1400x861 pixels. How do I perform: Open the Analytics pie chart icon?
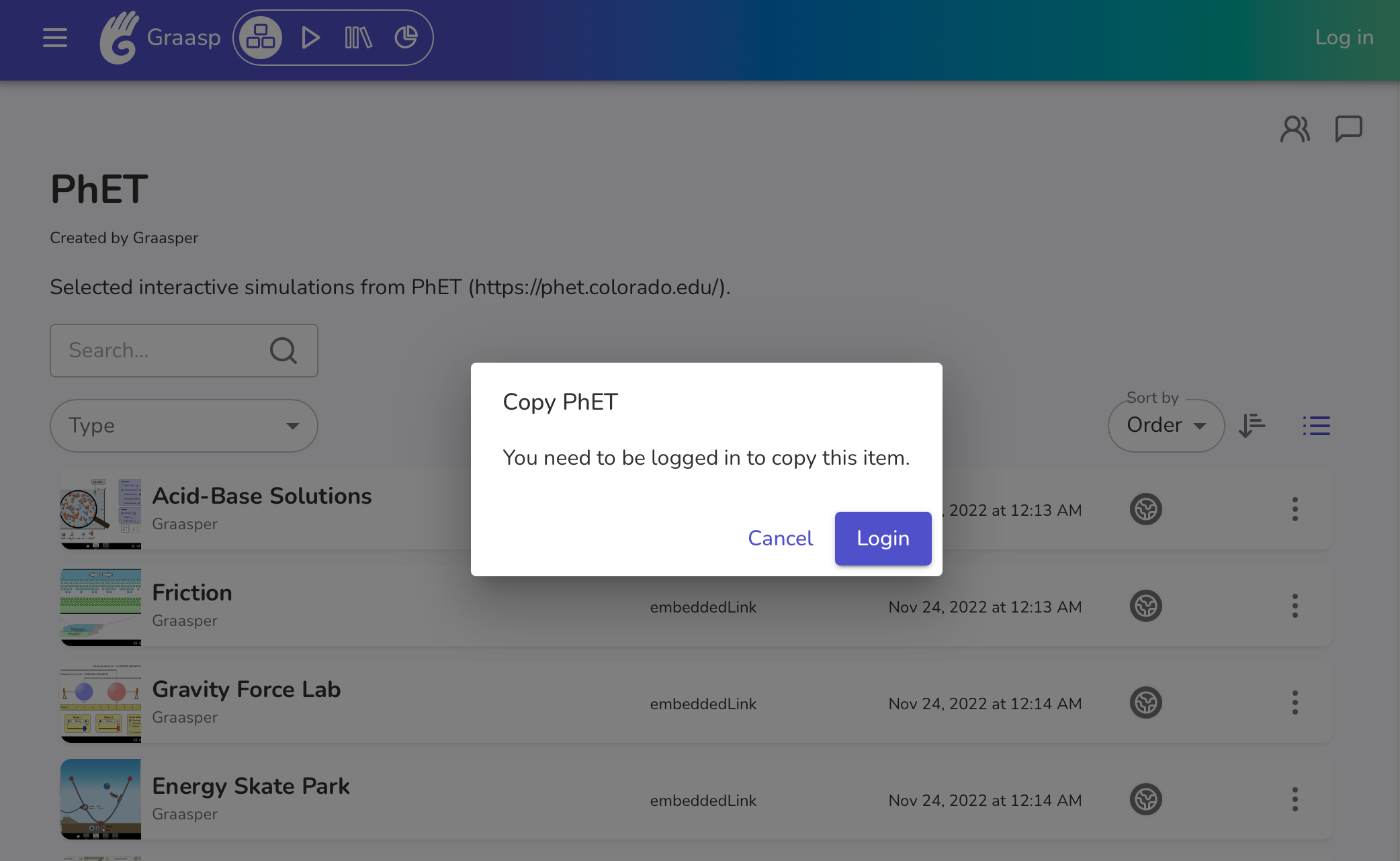point(406,38)
